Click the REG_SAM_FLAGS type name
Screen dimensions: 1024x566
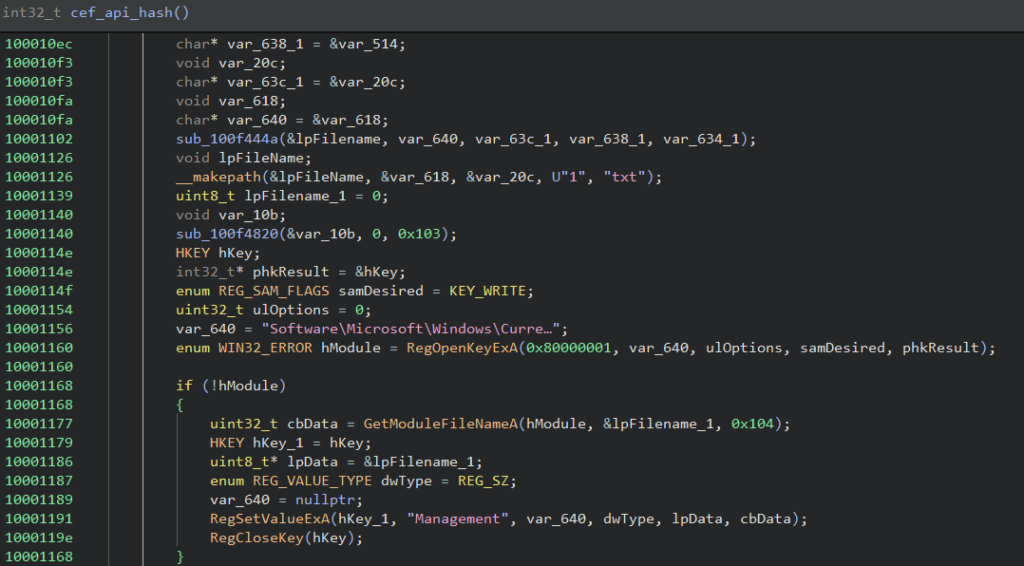click(x=274, y=291)
